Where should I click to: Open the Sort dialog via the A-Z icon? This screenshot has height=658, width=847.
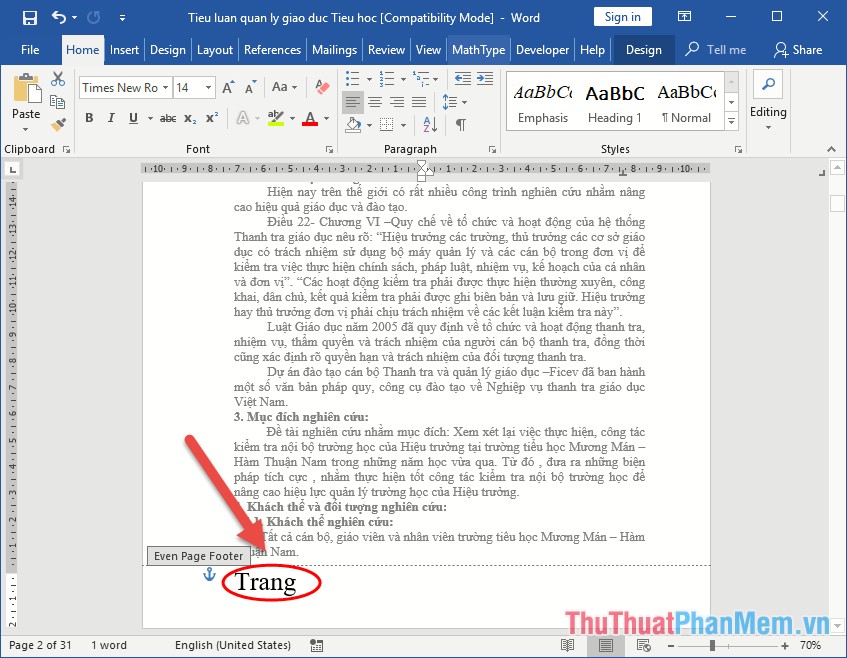coord(427,122)
